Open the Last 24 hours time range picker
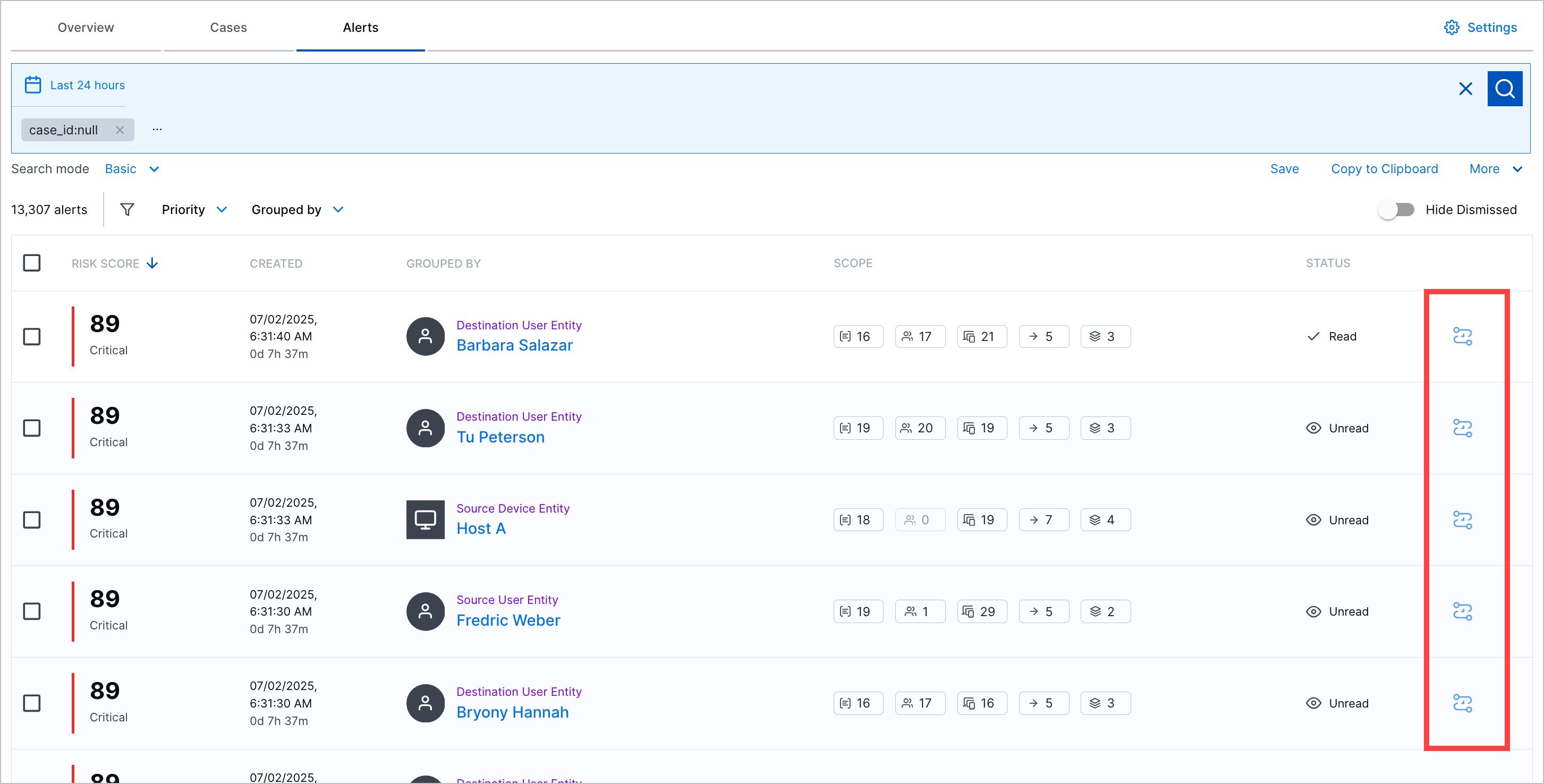The height and width of the screenshot is (784, 1544). [88, 85]
